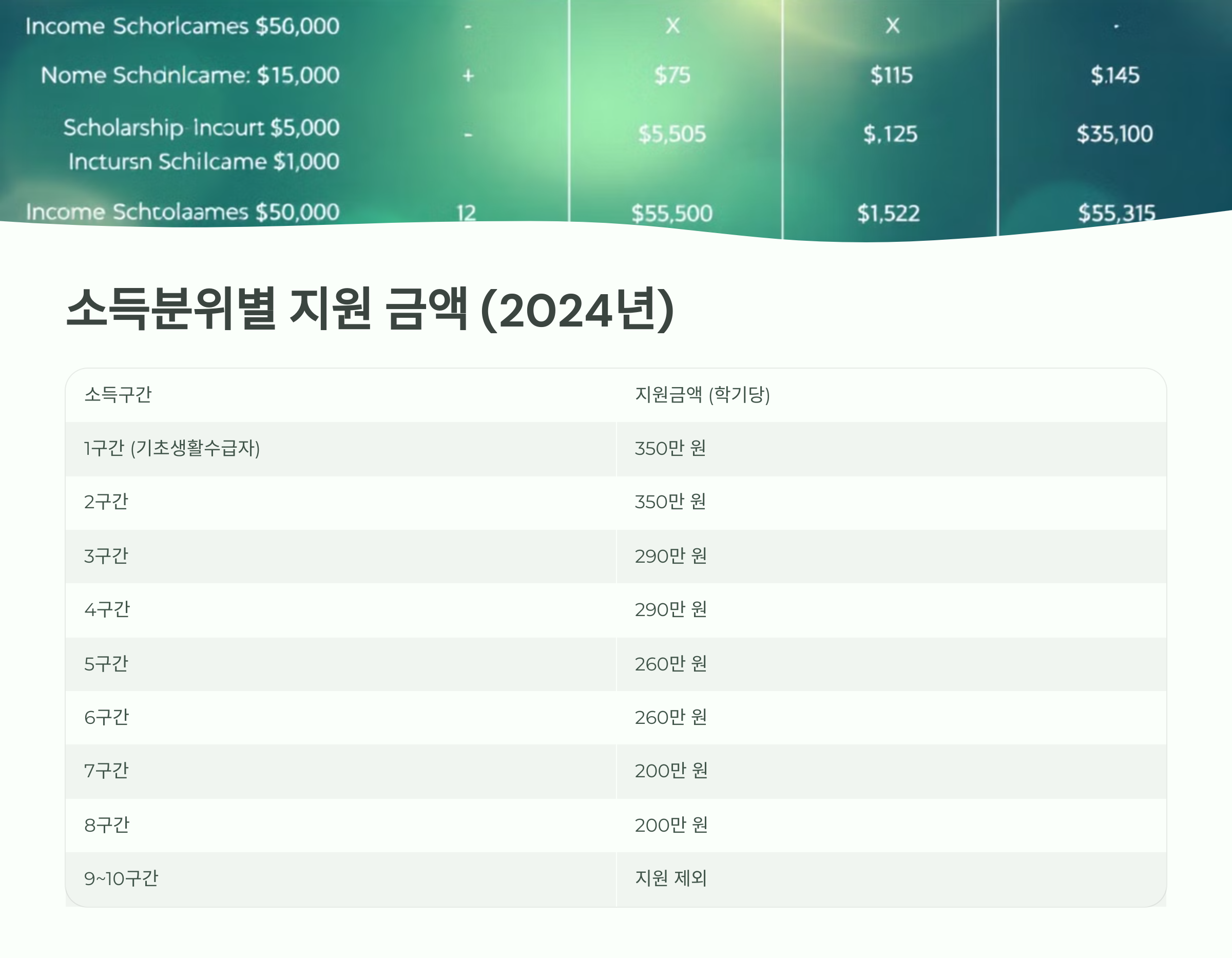Select the 8구간 cell
Viewport: 1232px width, 958px height.
(x=107, y=826)
